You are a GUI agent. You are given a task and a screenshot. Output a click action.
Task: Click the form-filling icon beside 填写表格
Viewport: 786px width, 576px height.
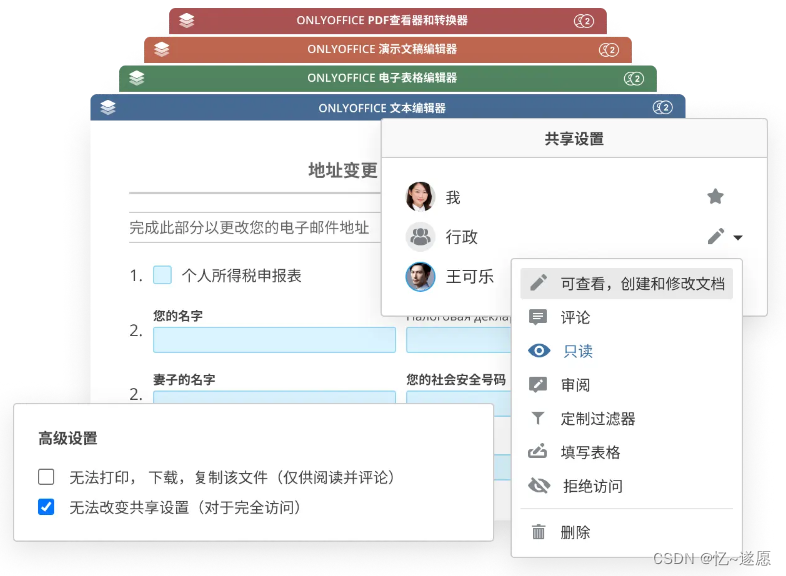pyautogui.click(x=537, y=452)
